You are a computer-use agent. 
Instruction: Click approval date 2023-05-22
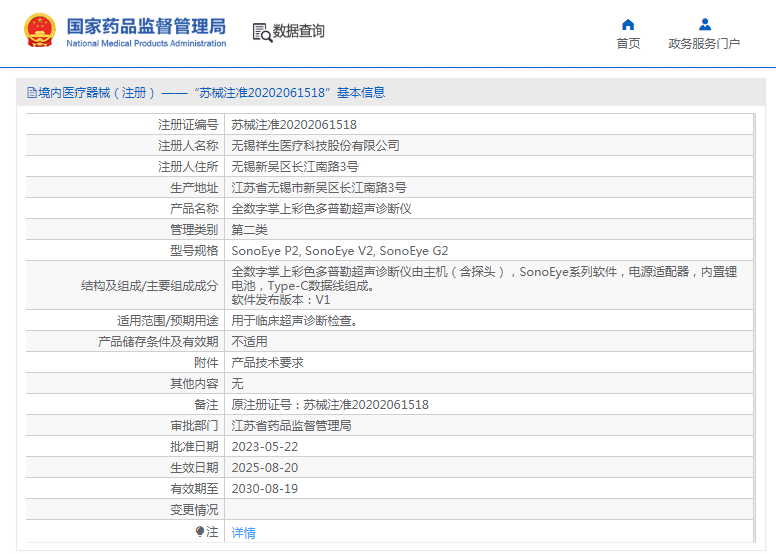point(265,447)
